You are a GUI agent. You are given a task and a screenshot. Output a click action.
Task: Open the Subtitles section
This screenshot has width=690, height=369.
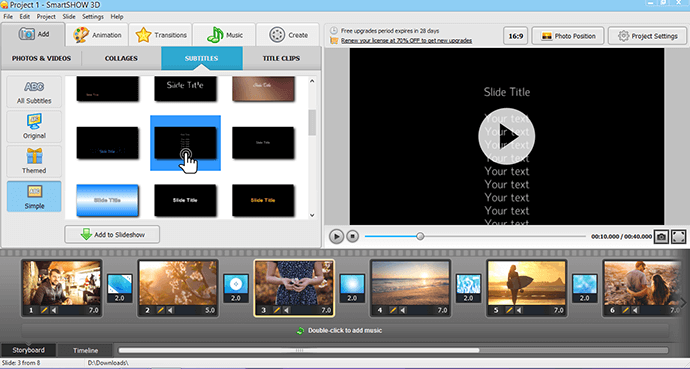point(202,58)
